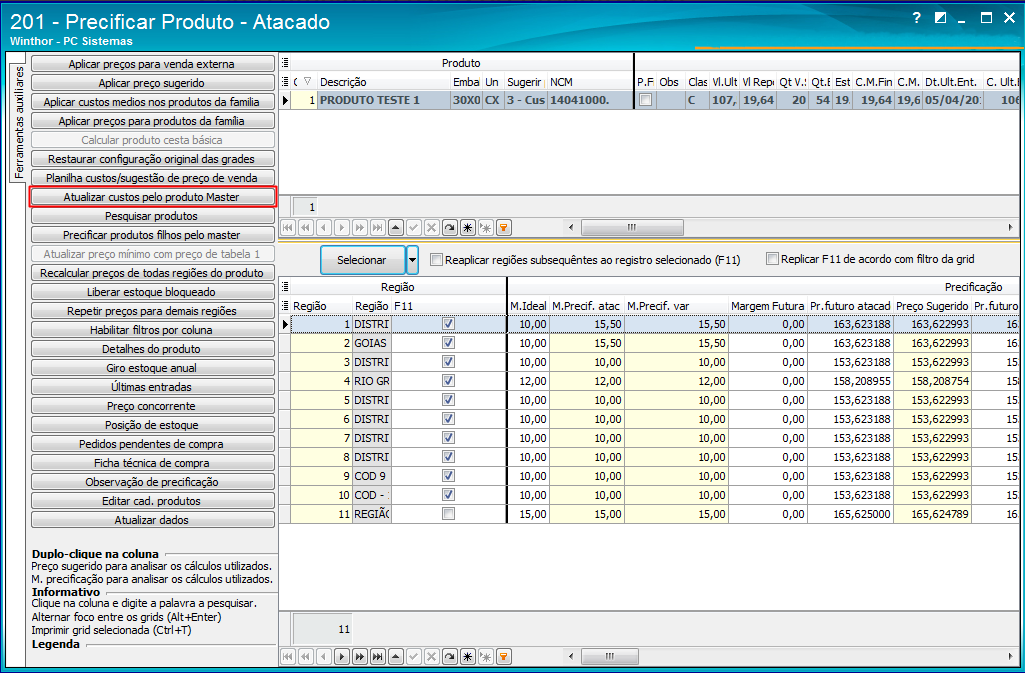Click black asterisk bookmark icon in region grid toolbar

click(467, 656)
